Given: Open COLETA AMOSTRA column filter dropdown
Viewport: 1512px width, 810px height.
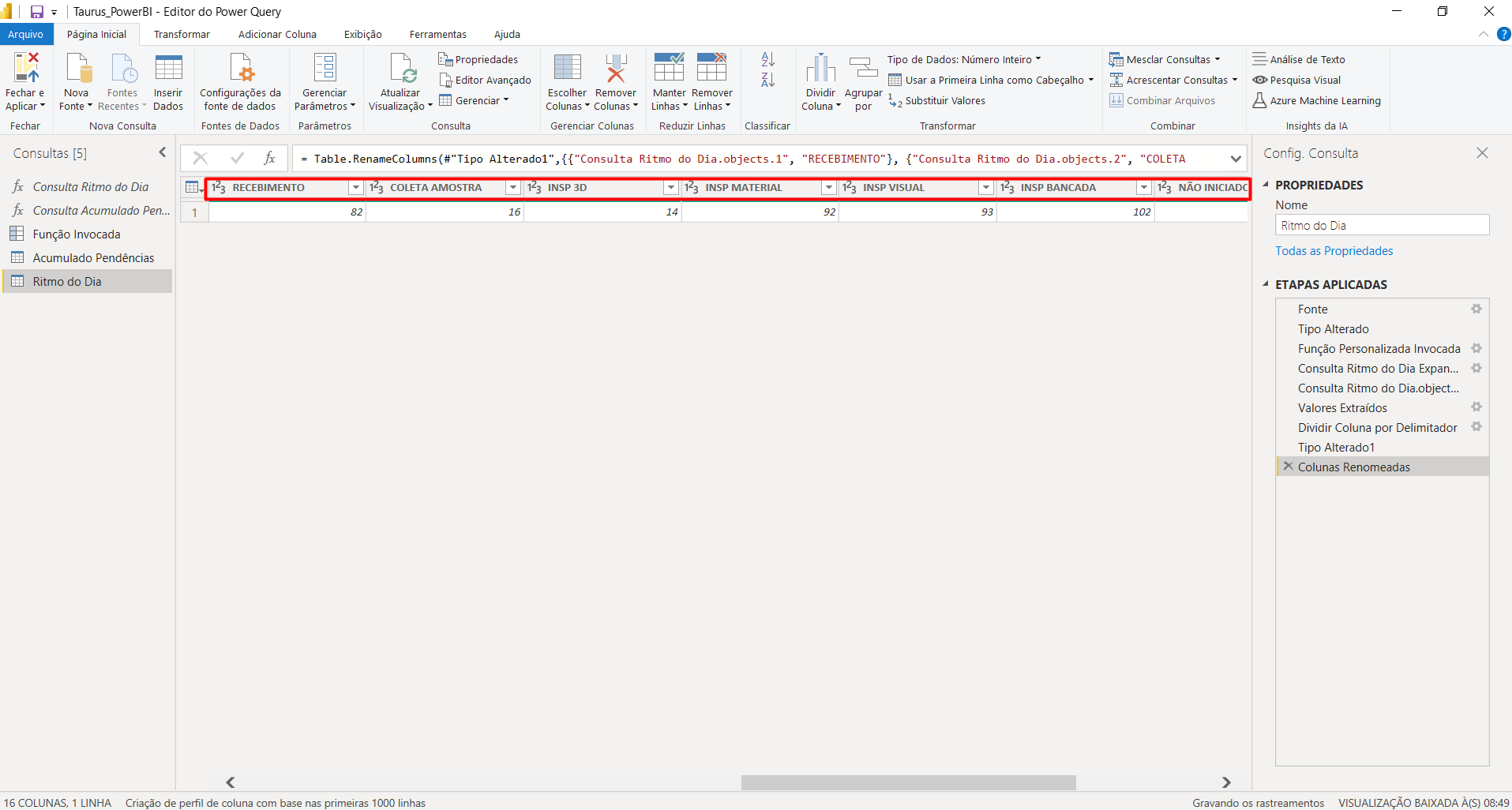Looking at the screenshot, I should (x=513, y=188).
